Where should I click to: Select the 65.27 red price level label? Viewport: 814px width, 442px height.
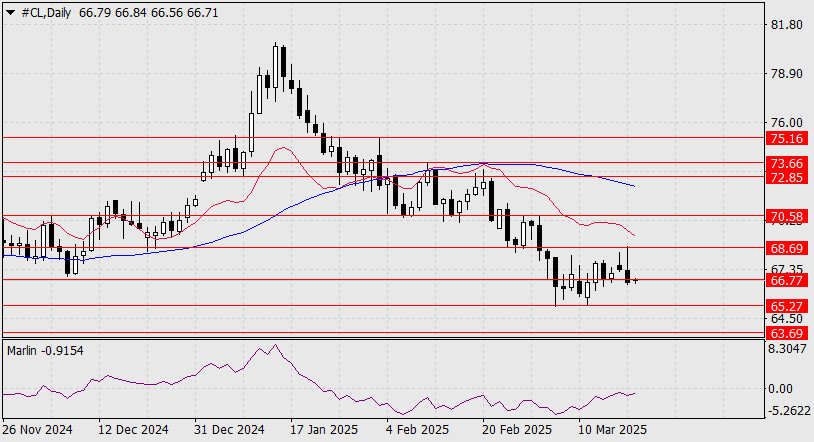[x=786, y=306]
